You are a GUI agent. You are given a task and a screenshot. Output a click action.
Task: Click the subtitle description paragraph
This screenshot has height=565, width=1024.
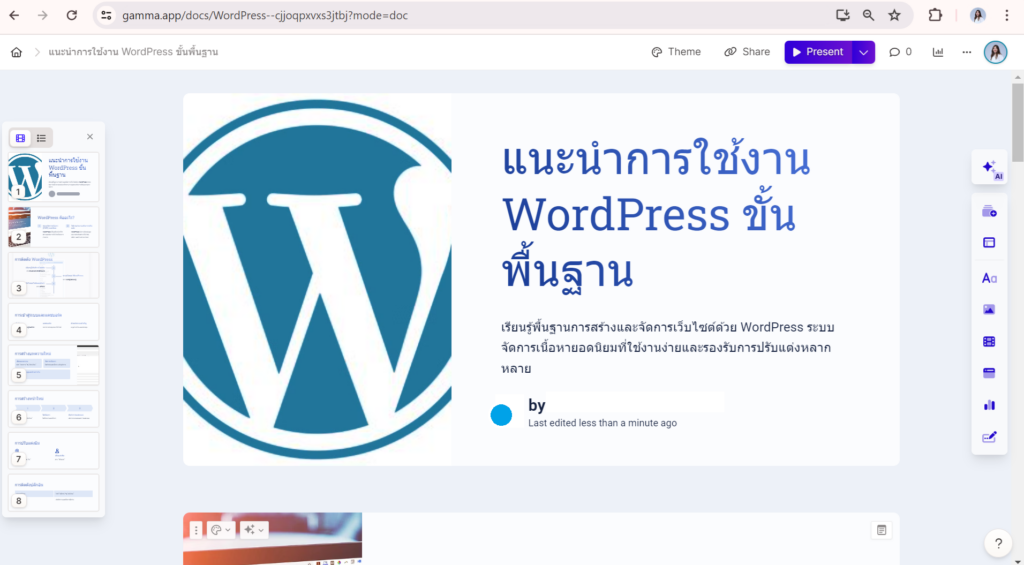(667, 347)
